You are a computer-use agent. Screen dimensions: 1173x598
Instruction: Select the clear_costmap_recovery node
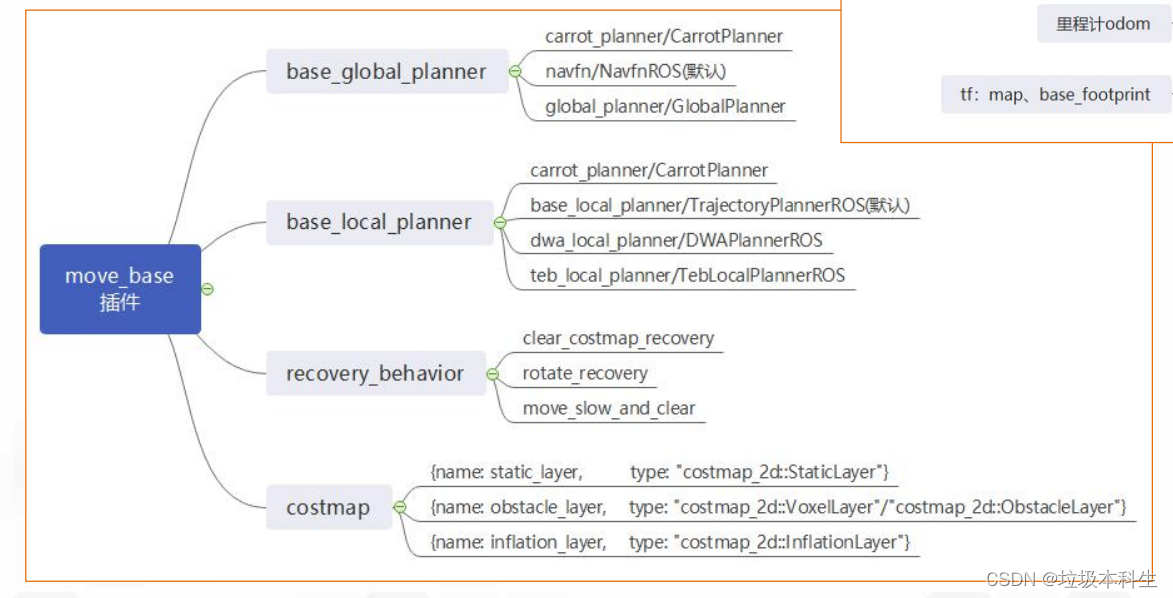coord(617,338)
